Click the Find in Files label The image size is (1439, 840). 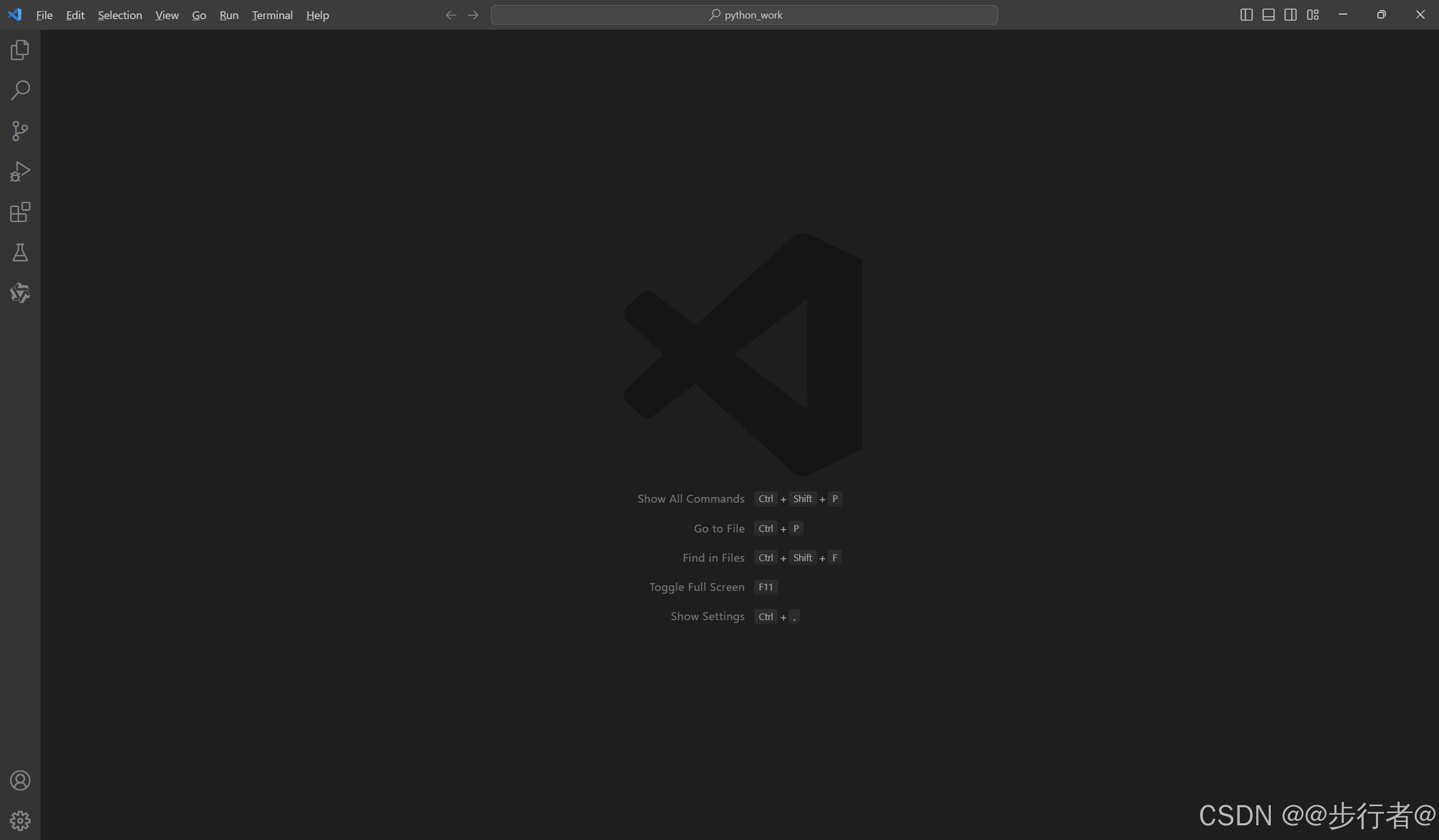point(713,557)
